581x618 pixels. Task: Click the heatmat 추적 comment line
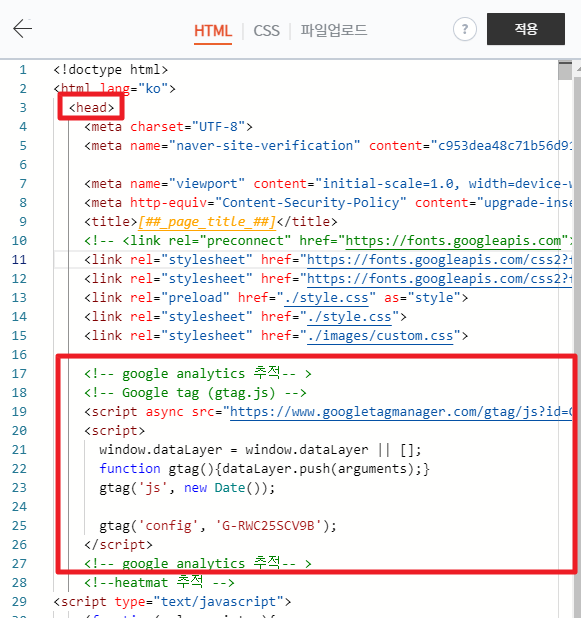(160, 582)
